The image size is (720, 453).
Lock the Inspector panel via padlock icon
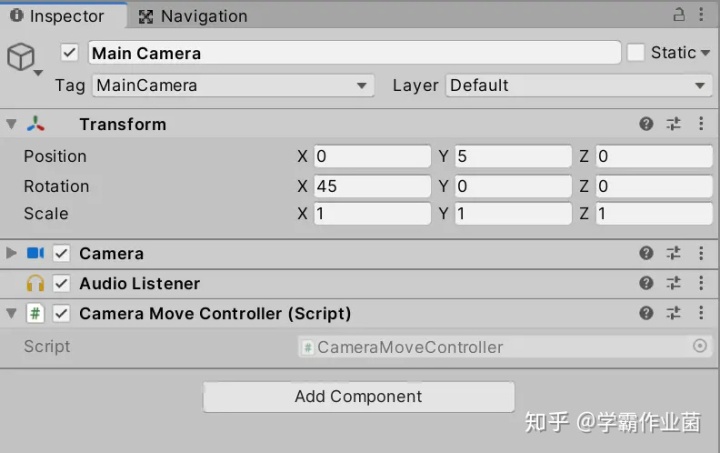point(679,14)
